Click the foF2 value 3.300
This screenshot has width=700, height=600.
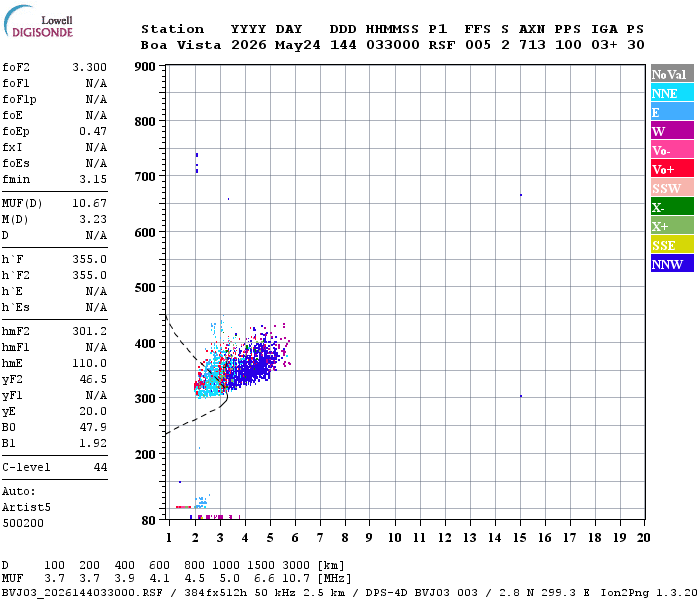pyautogui.click(x=89, y=67)
